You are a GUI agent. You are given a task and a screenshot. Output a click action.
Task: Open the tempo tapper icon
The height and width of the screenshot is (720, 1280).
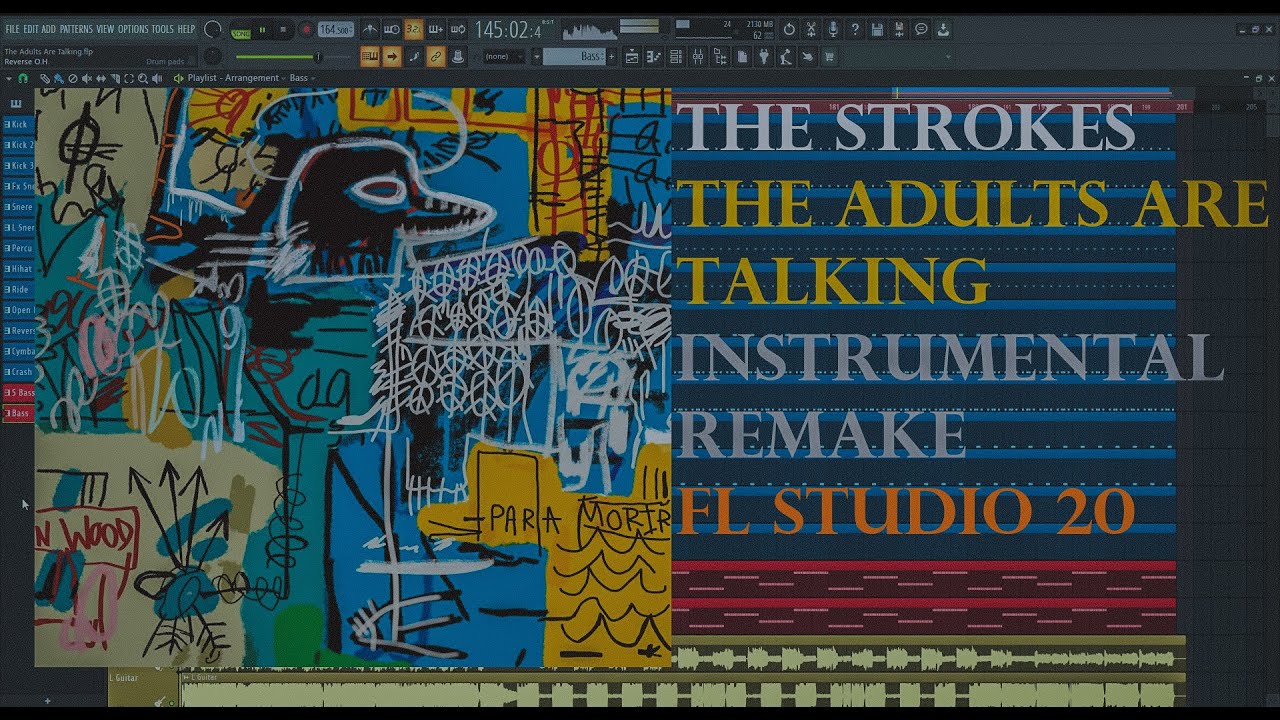[x=786, y=57]
